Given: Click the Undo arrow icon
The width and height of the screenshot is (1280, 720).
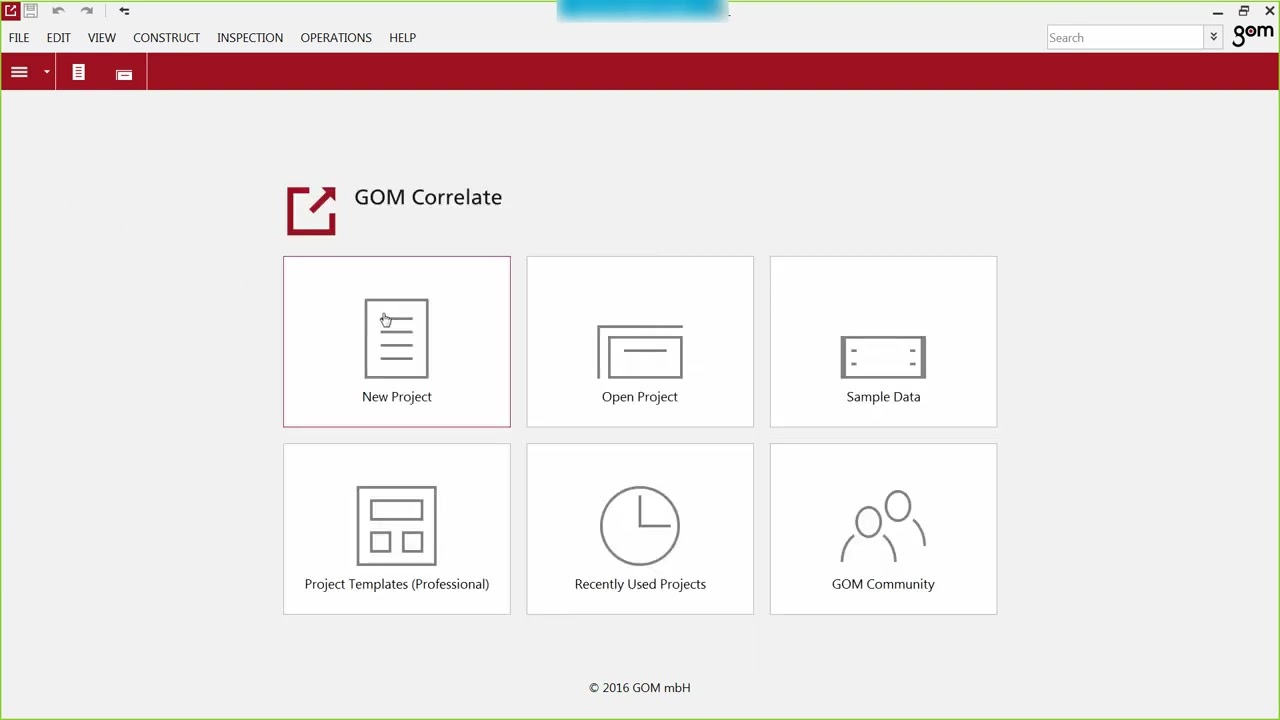Looking at the screenshot, I should pyautogui.click(x=58, y=11).
